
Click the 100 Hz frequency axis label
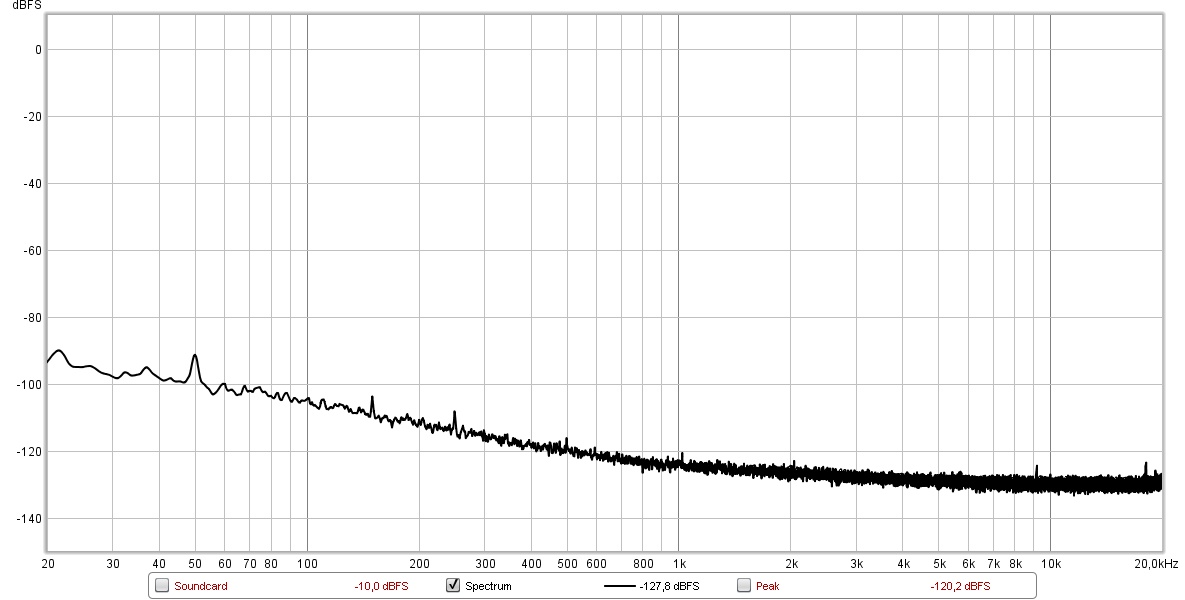[x=307, y=564]
